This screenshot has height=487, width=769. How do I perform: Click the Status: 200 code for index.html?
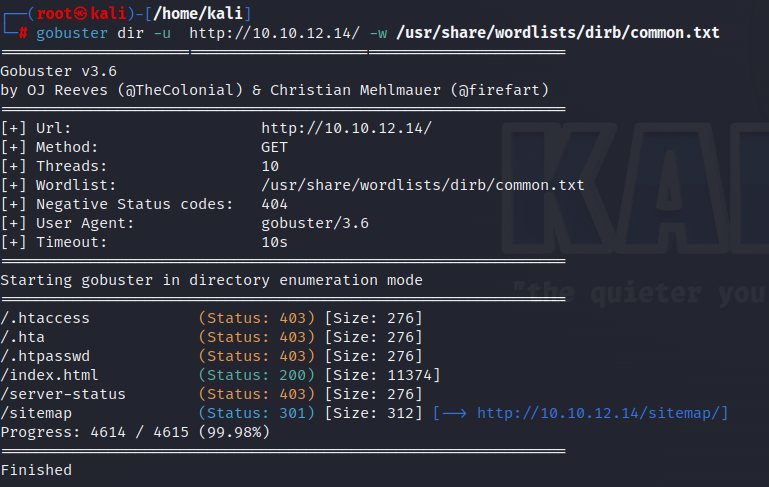point(257,375)
